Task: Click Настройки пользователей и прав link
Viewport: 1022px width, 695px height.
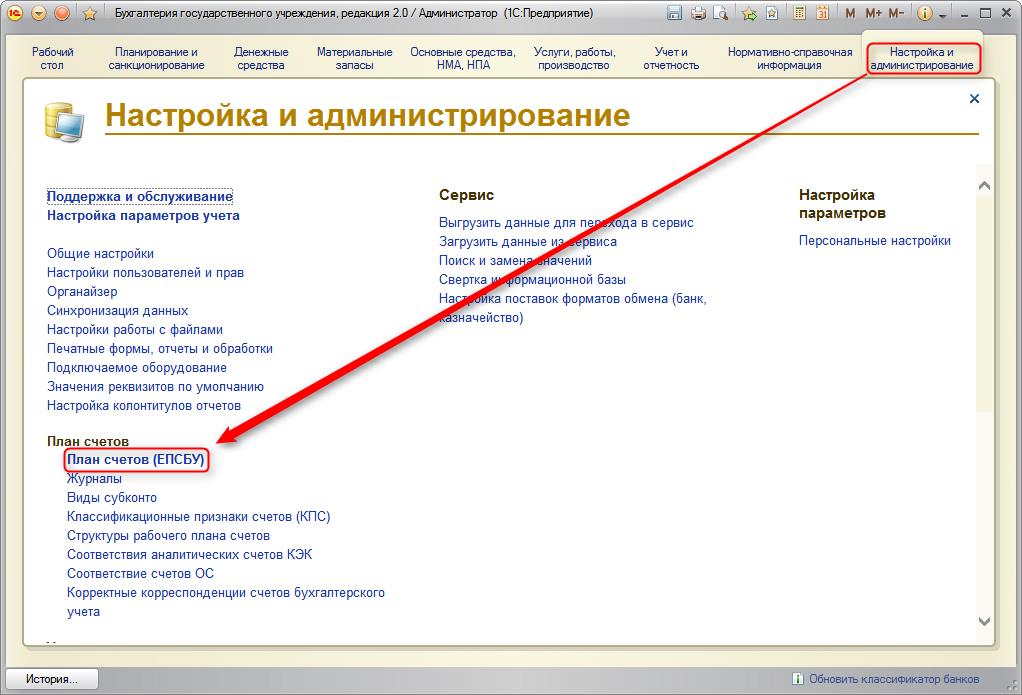Action: pyautogui.click(x=145, y=273)
